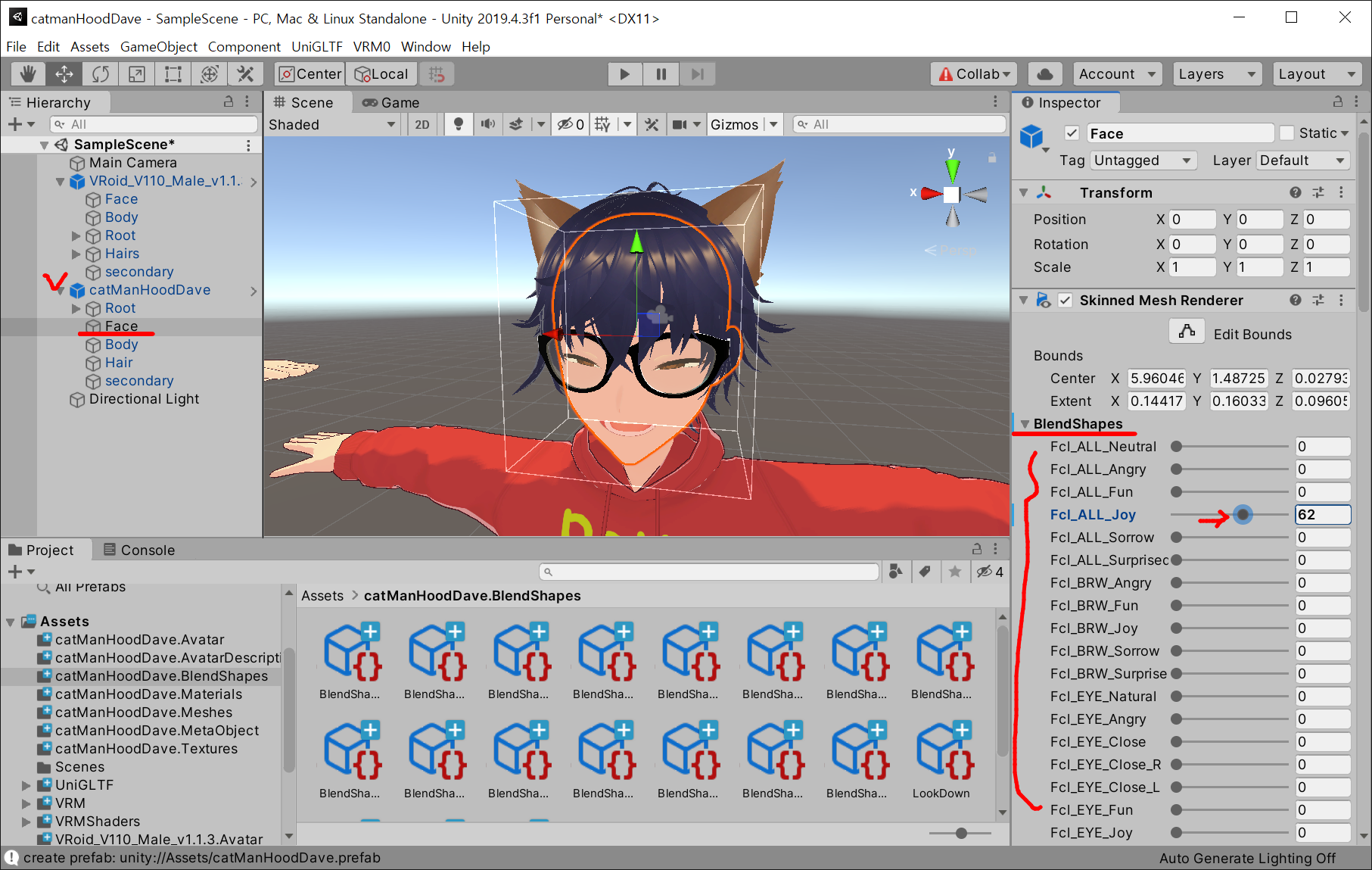This screenshot has width=1372, height=870.
Task: Switch to the Console tab
Action: point(139,550)
